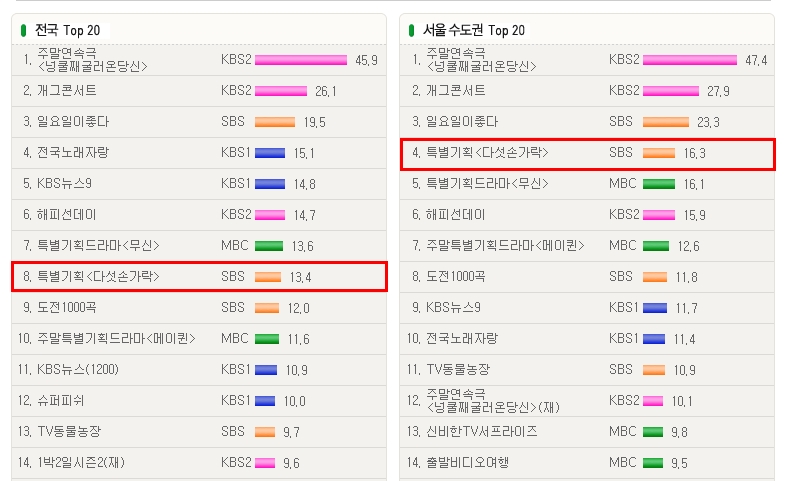The width and height of the screenshot is (790, 481).
Task: Click the 13.4 rating value
Action: 300,278
